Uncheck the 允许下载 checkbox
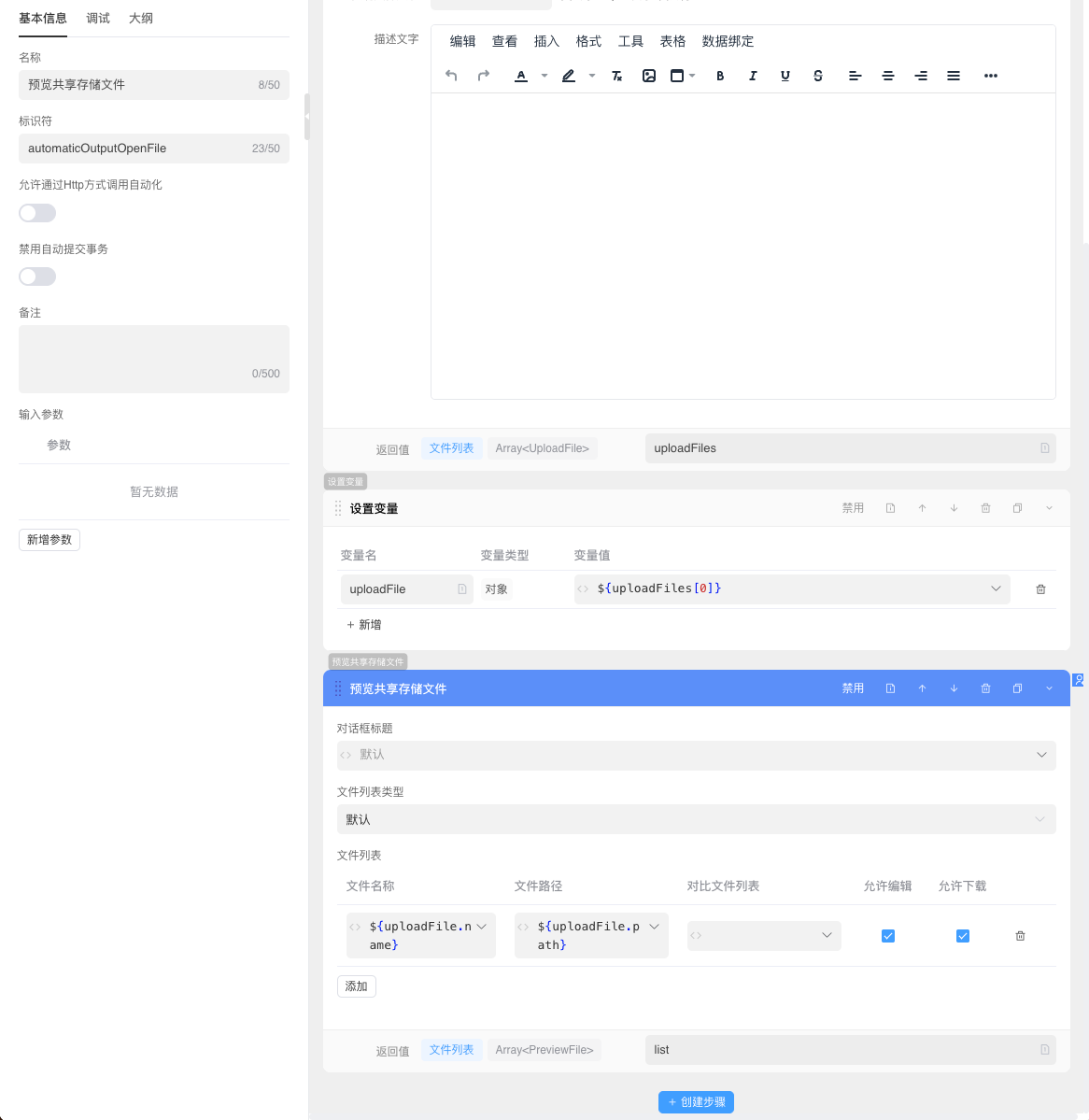 pos(963,936)
